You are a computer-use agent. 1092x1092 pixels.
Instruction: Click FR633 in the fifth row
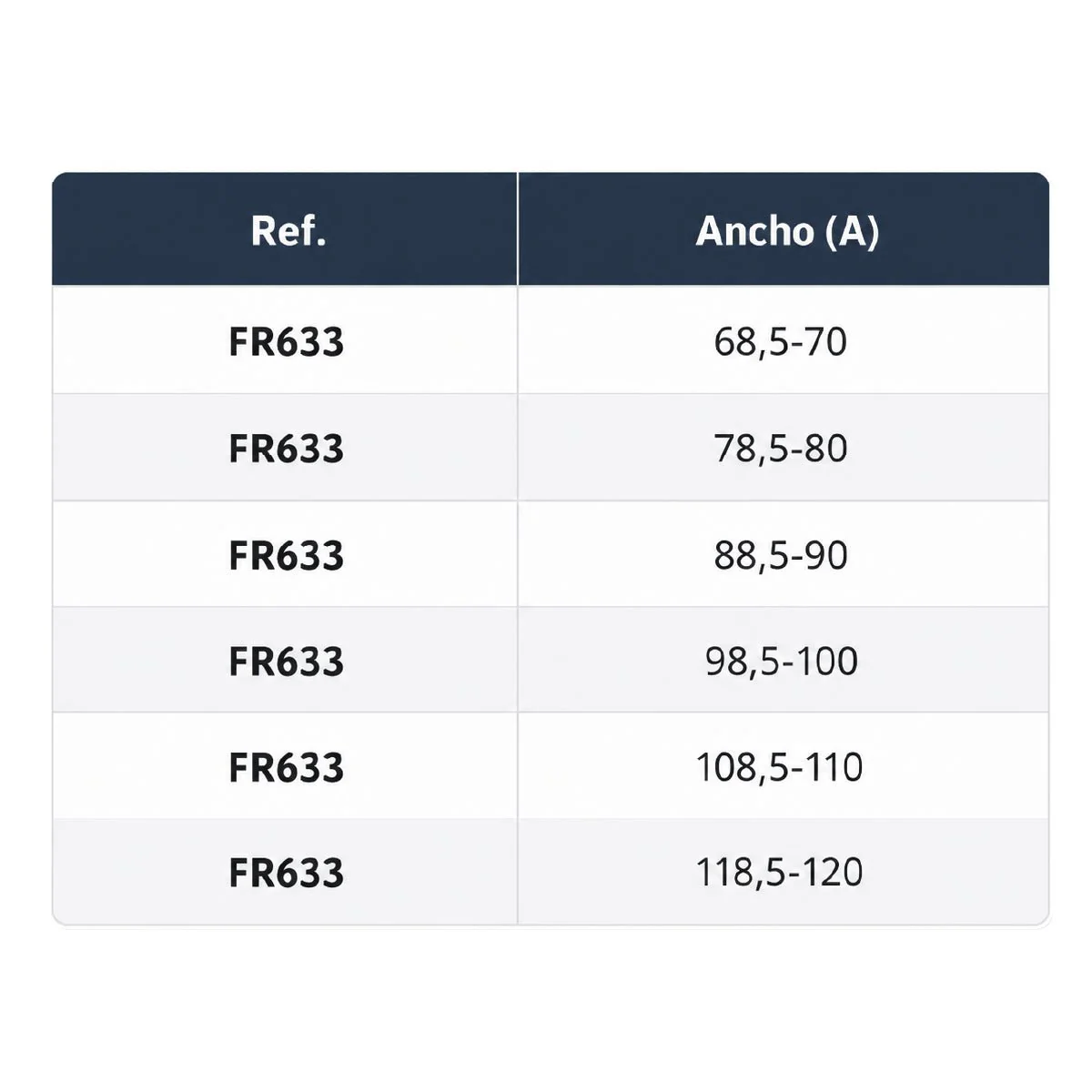286,767
